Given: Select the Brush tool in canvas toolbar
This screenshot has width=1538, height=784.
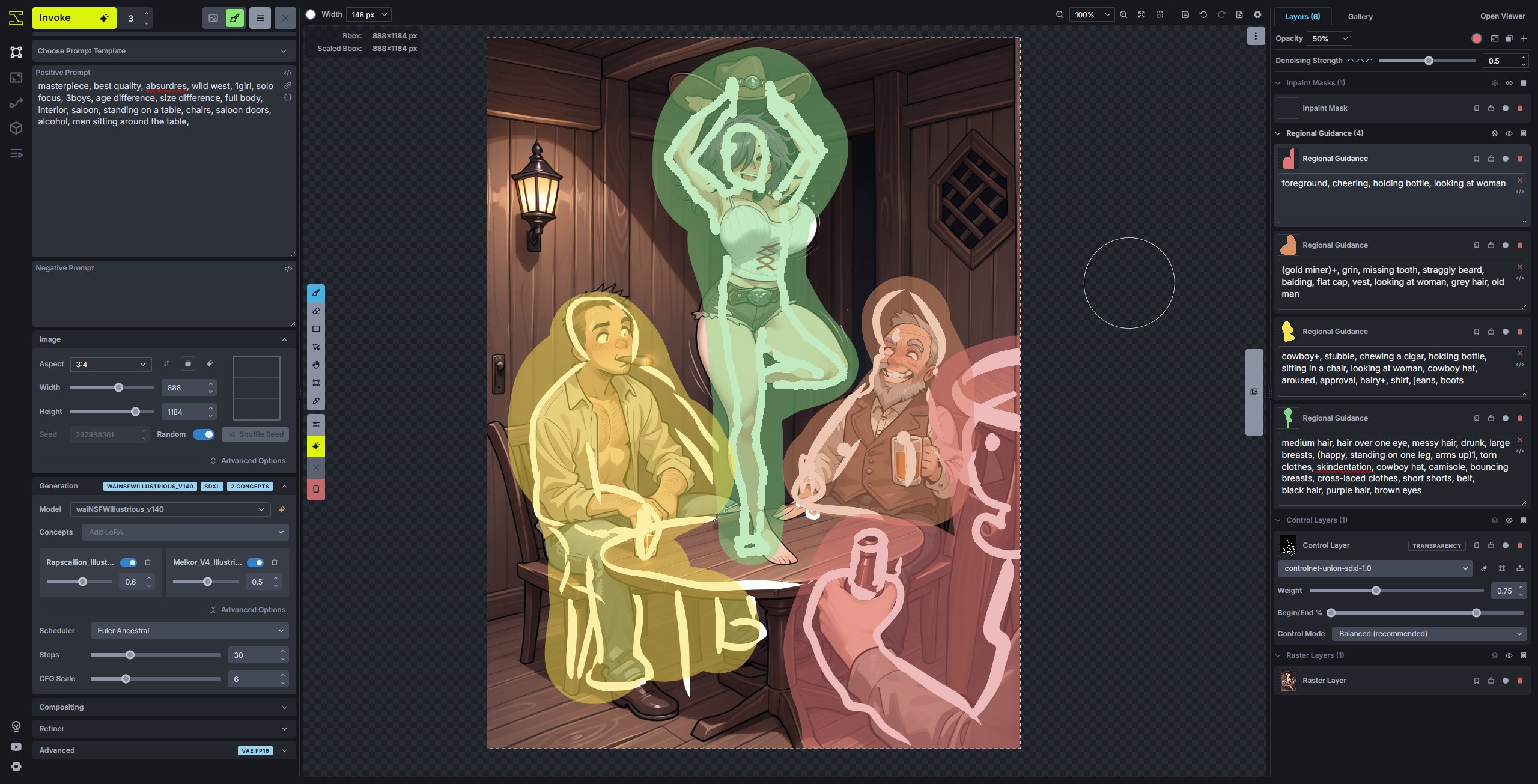Looking at the screenshot, I should pos(316,293).
